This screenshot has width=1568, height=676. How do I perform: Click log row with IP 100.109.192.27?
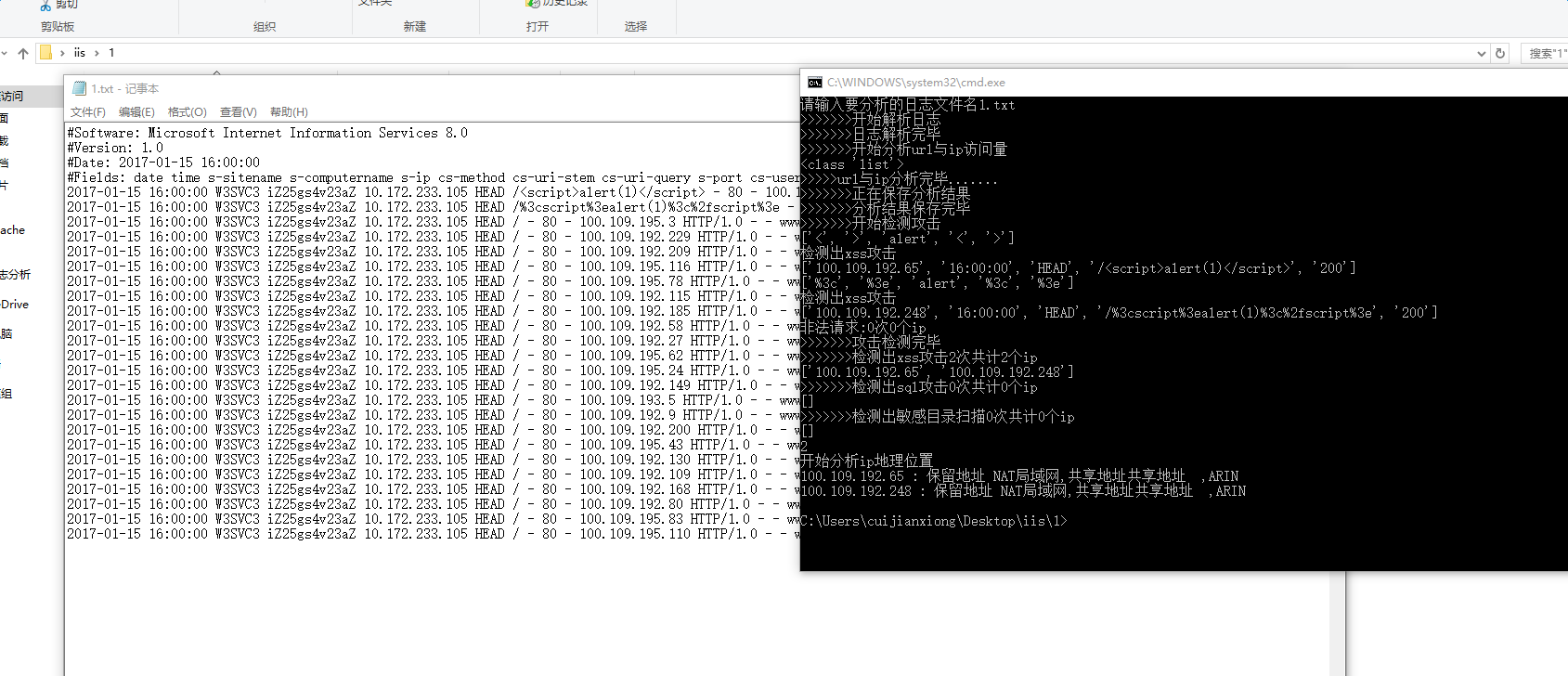[433, 341]
